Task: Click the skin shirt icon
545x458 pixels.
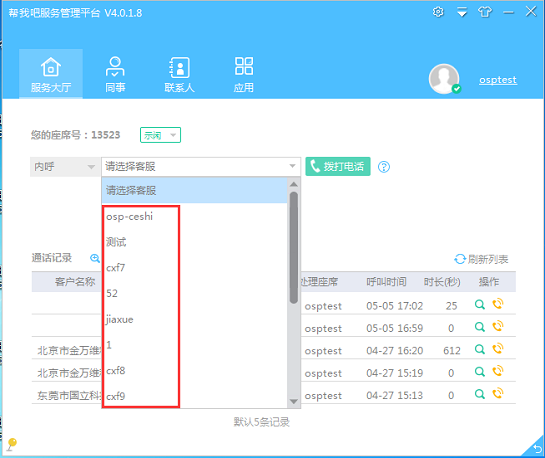Action: [x=485, y=12]
